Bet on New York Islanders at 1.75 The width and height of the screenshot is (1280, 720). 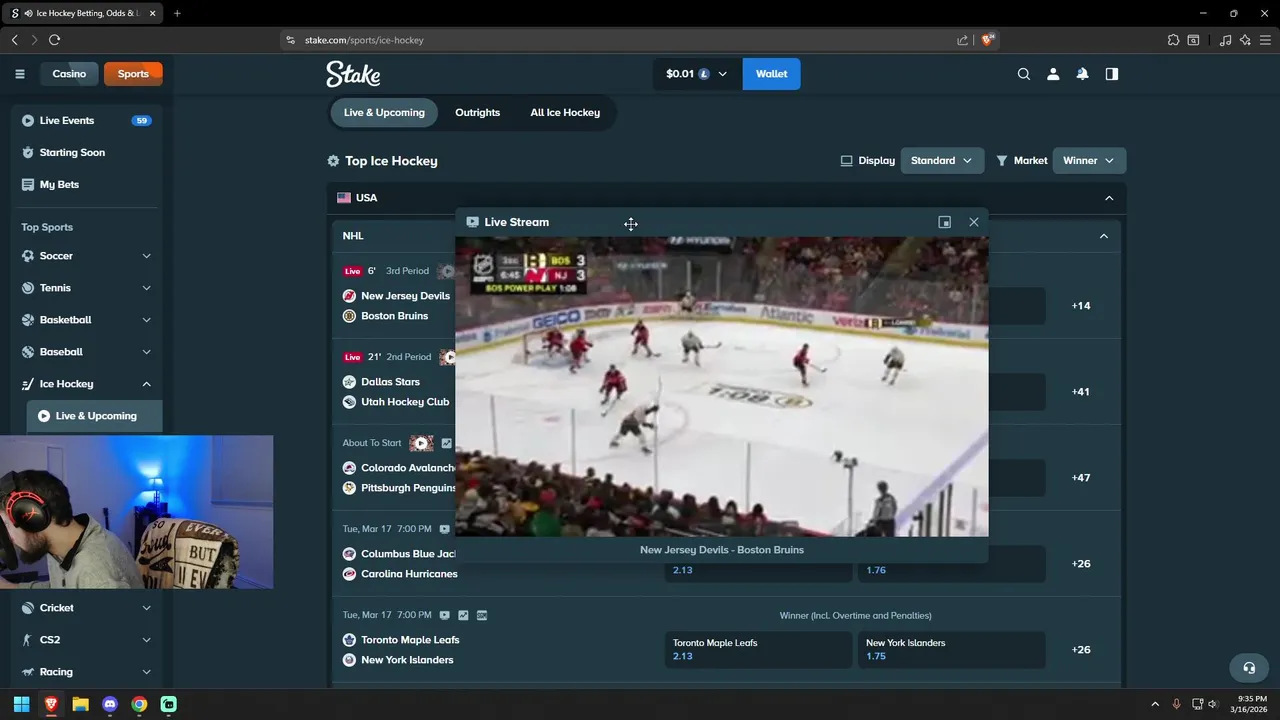coord(951,650)
